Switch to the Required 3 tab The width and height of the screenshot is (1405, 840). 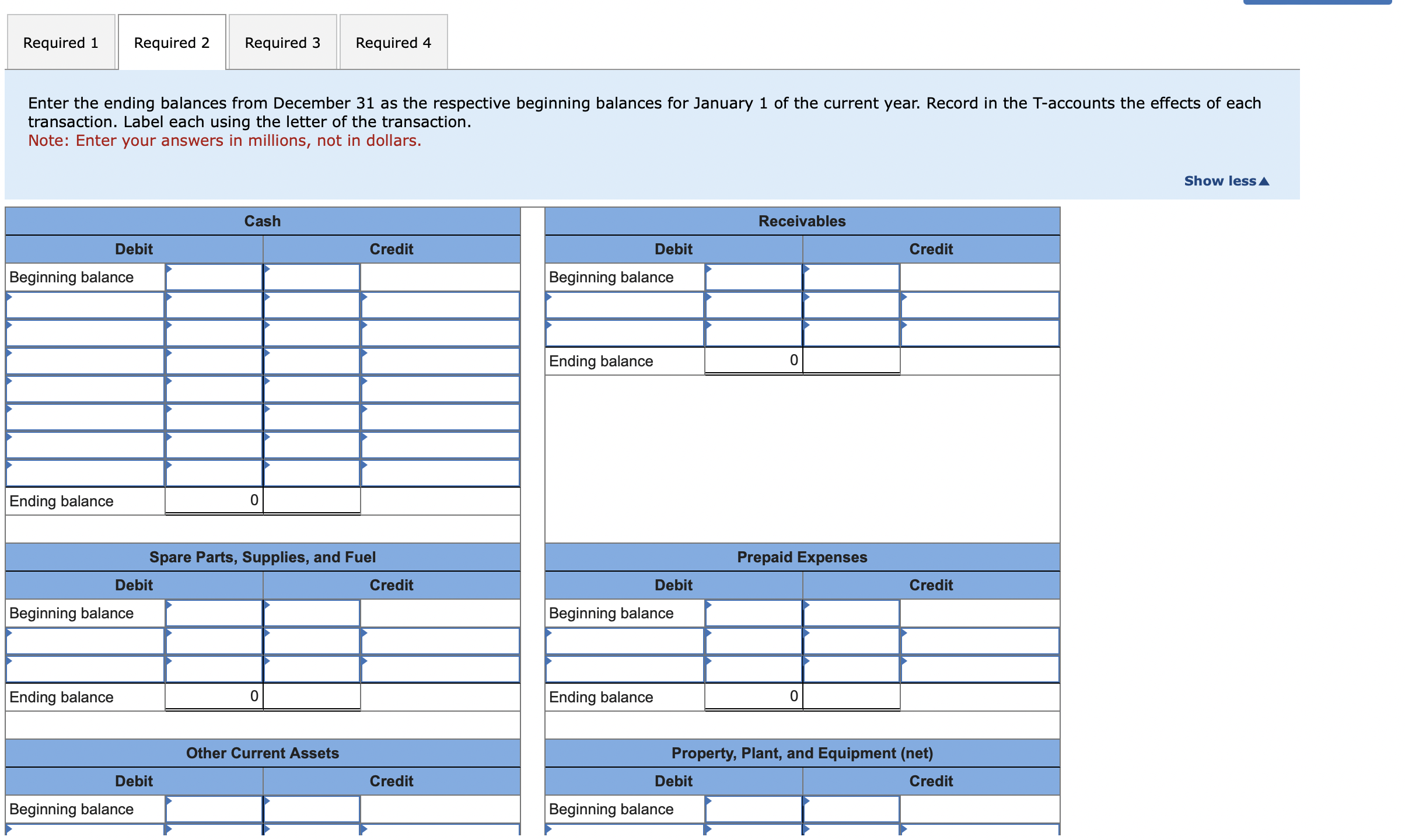[282, 43]
